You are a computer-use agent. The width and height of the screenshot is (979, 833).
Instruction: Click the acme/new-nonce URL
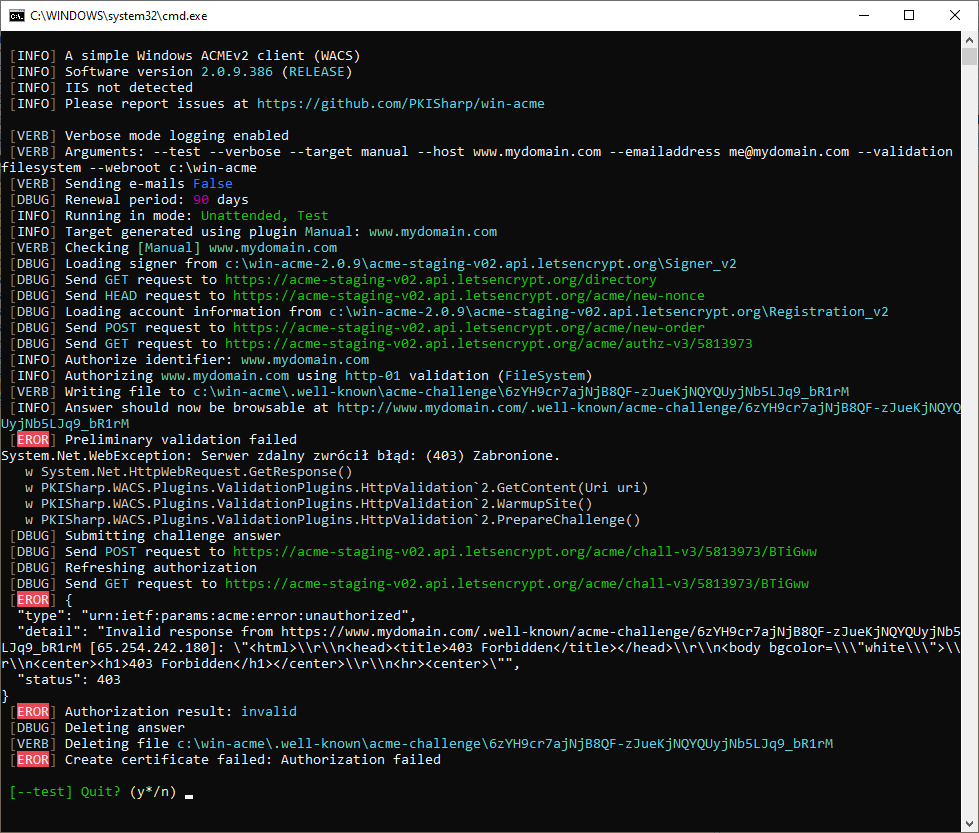[x=468, y=295]
